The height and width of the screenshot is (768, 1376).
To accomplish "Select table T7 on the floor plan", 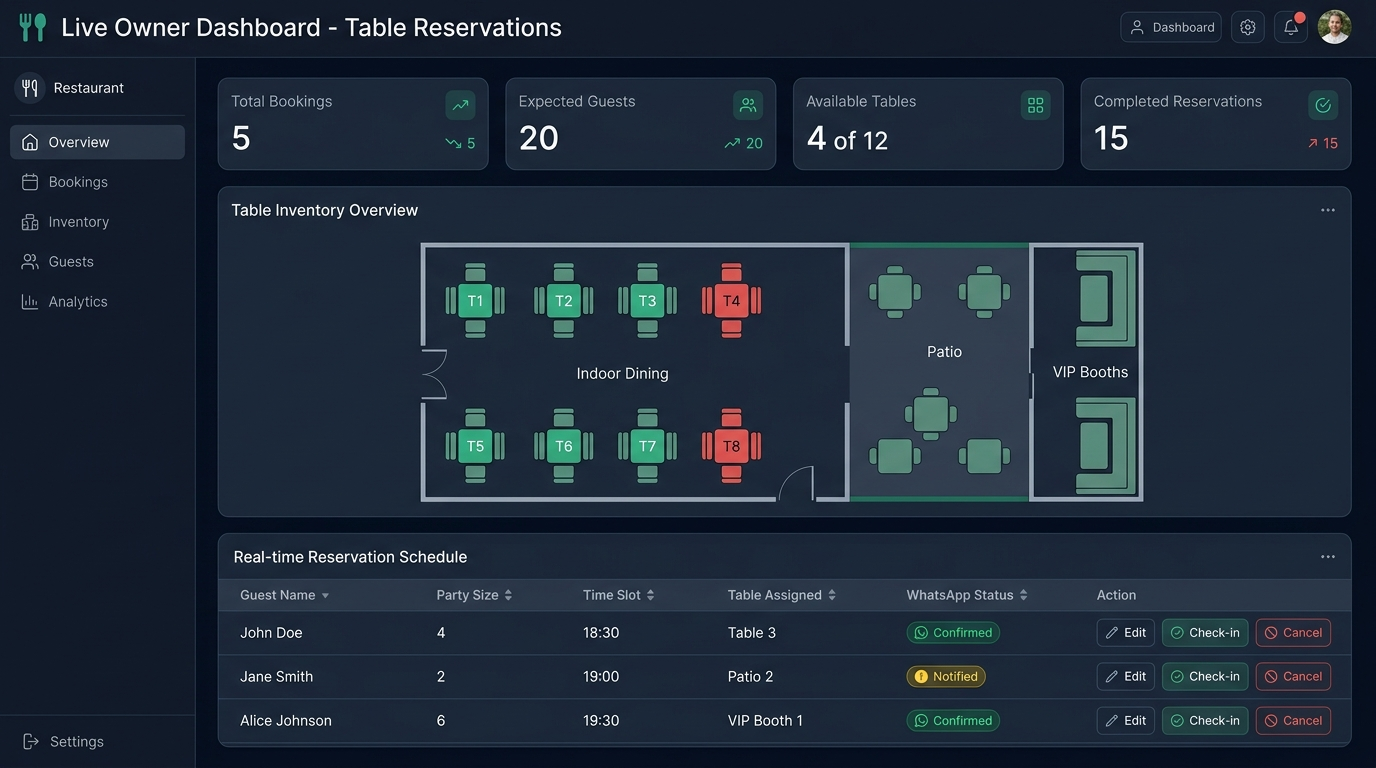I will (x=647, y=446).
